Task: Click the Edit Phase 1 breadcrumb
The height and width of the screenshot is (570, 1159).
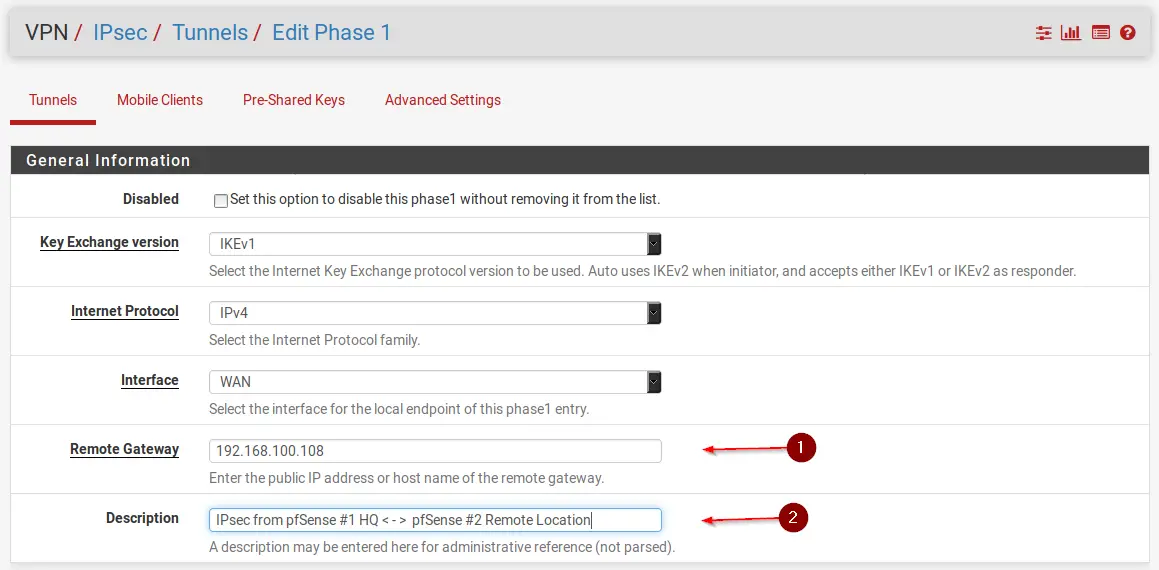Action: click(x=331, y=32)
